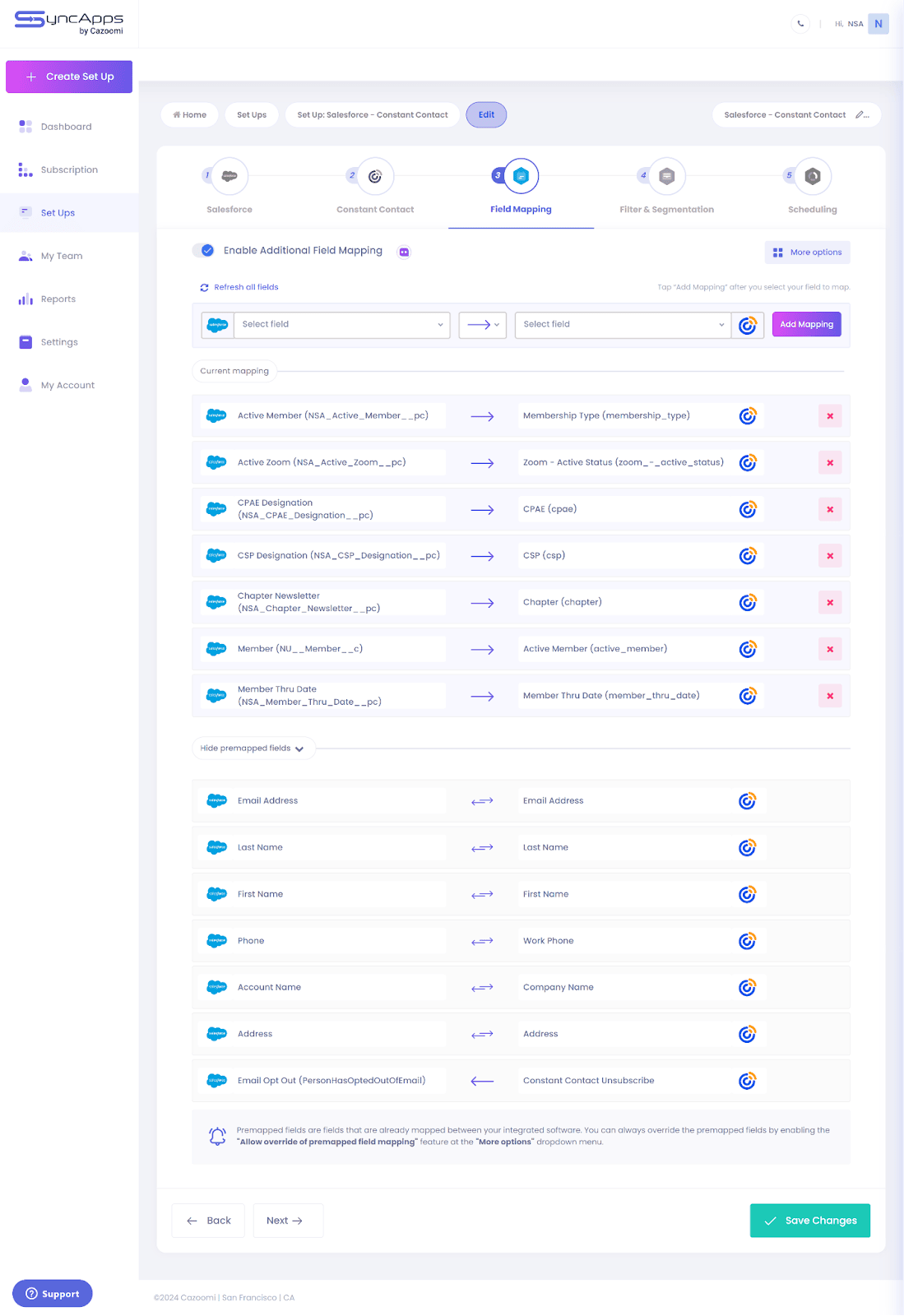The height and width of the screenshot is (1316, 904).
Task: Open Set Ups in the sidebar
Action: coord(69,213)
